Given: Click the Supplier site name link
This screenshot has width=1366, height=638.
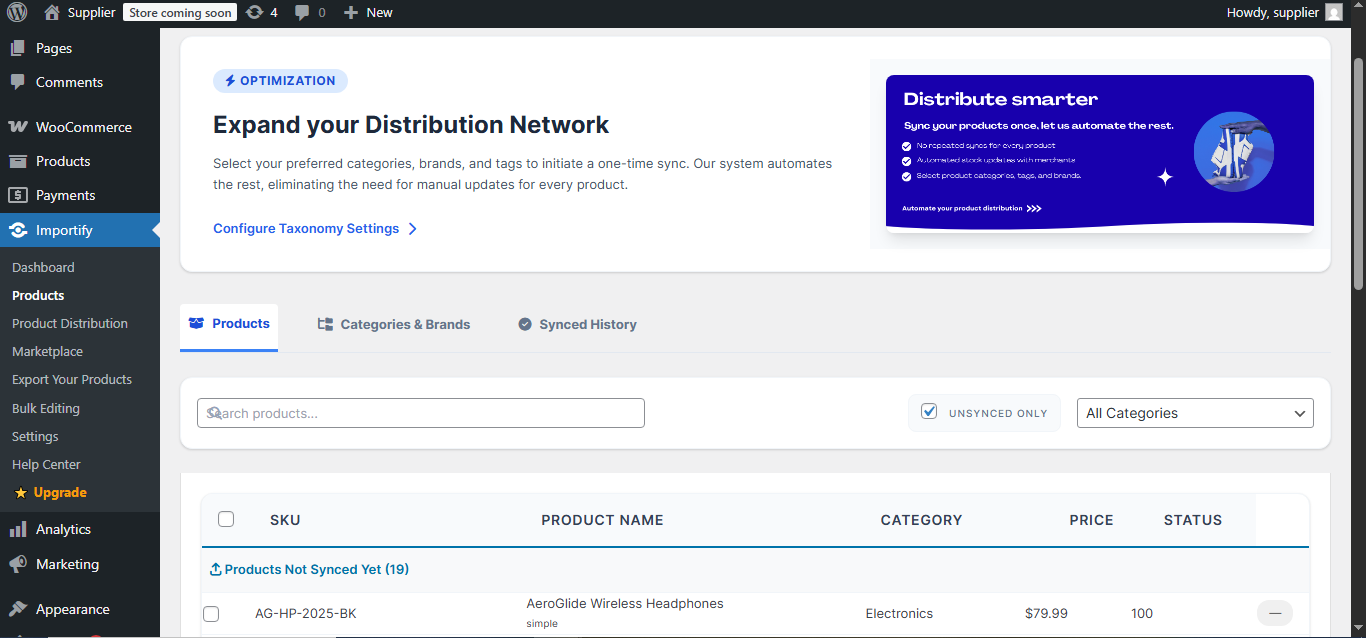Looking at the screenshot, I should click(92, 13).
